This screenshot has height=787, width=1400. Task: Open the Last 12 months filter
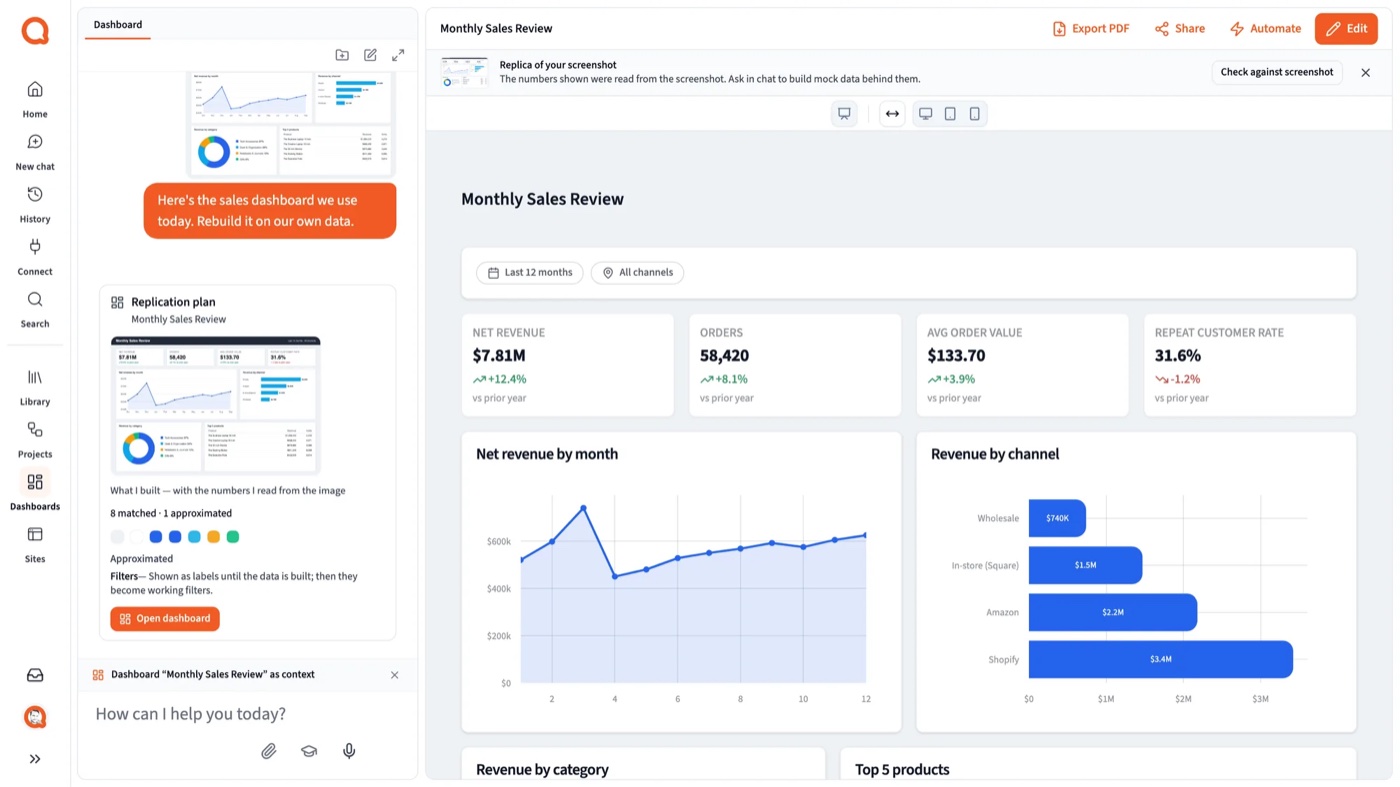pos(530,272)
